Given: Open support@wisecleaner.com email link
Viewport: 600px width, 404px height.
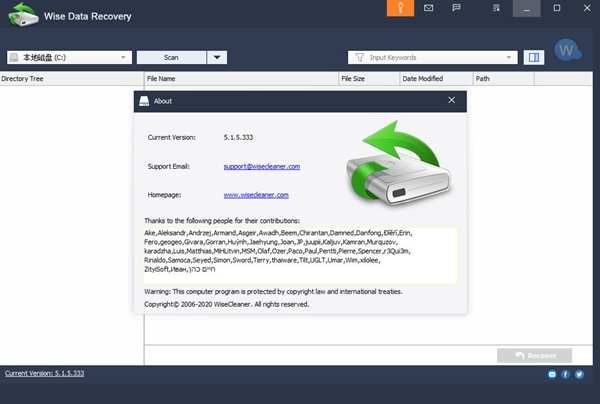Looking at the screenshot, I should (262, 166).
